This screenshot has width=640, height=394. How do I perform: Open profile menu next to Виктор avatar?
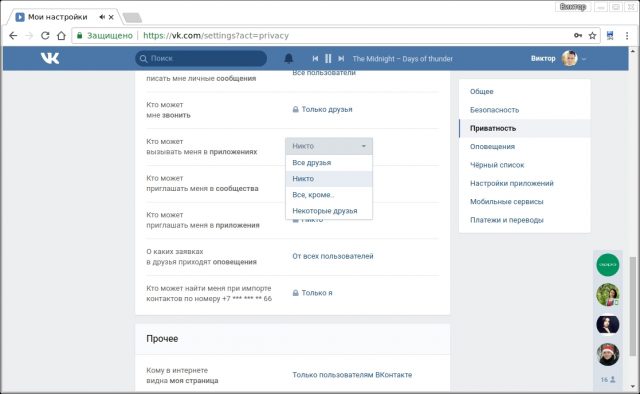click(584, 59)
